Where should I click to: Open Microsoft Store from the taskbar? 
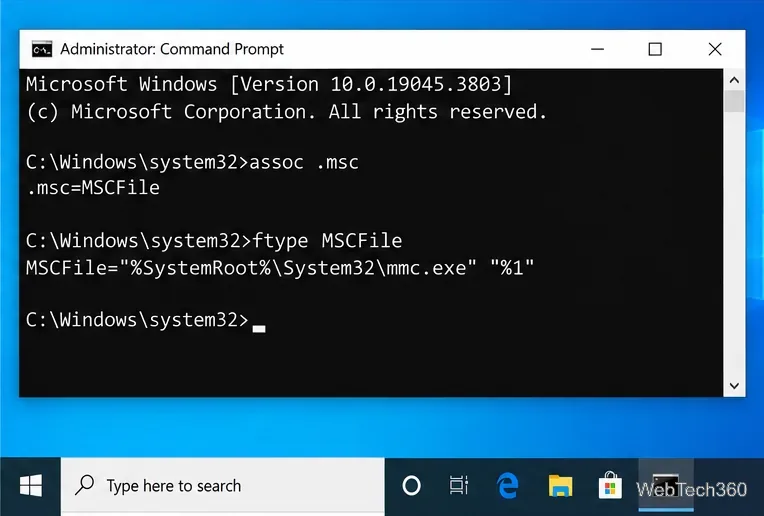pyautogui.click(x=610, y=486)
